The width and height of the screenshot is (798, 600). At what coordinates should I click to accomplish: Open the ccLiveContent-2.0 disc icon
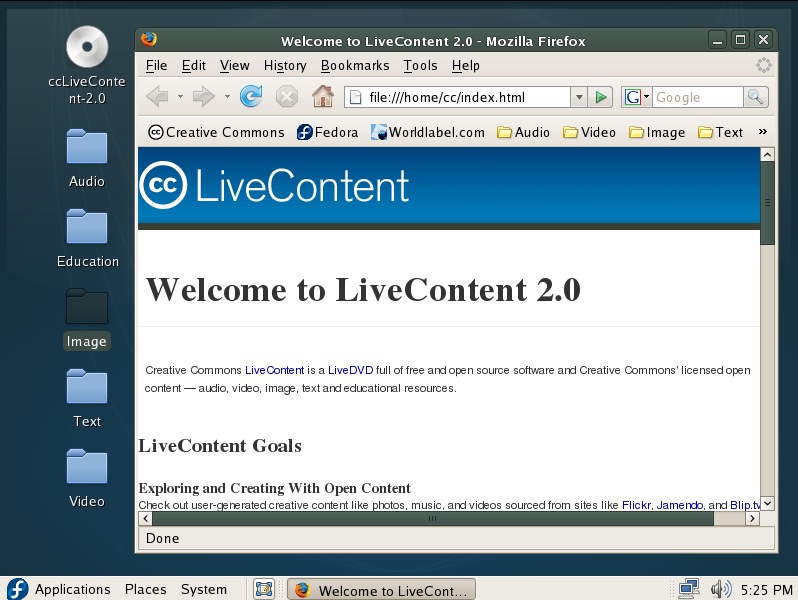(x=87, y=47)
